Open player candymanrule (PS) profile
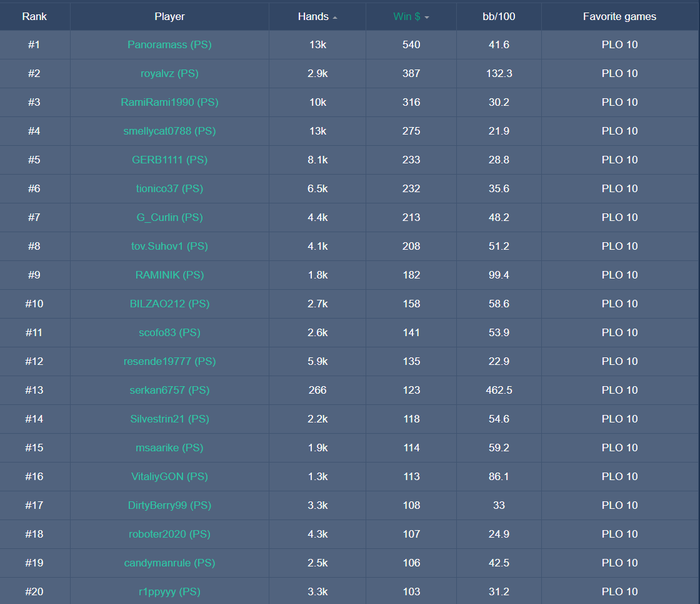This screenshot has width=700, height=604. (170, 563)
